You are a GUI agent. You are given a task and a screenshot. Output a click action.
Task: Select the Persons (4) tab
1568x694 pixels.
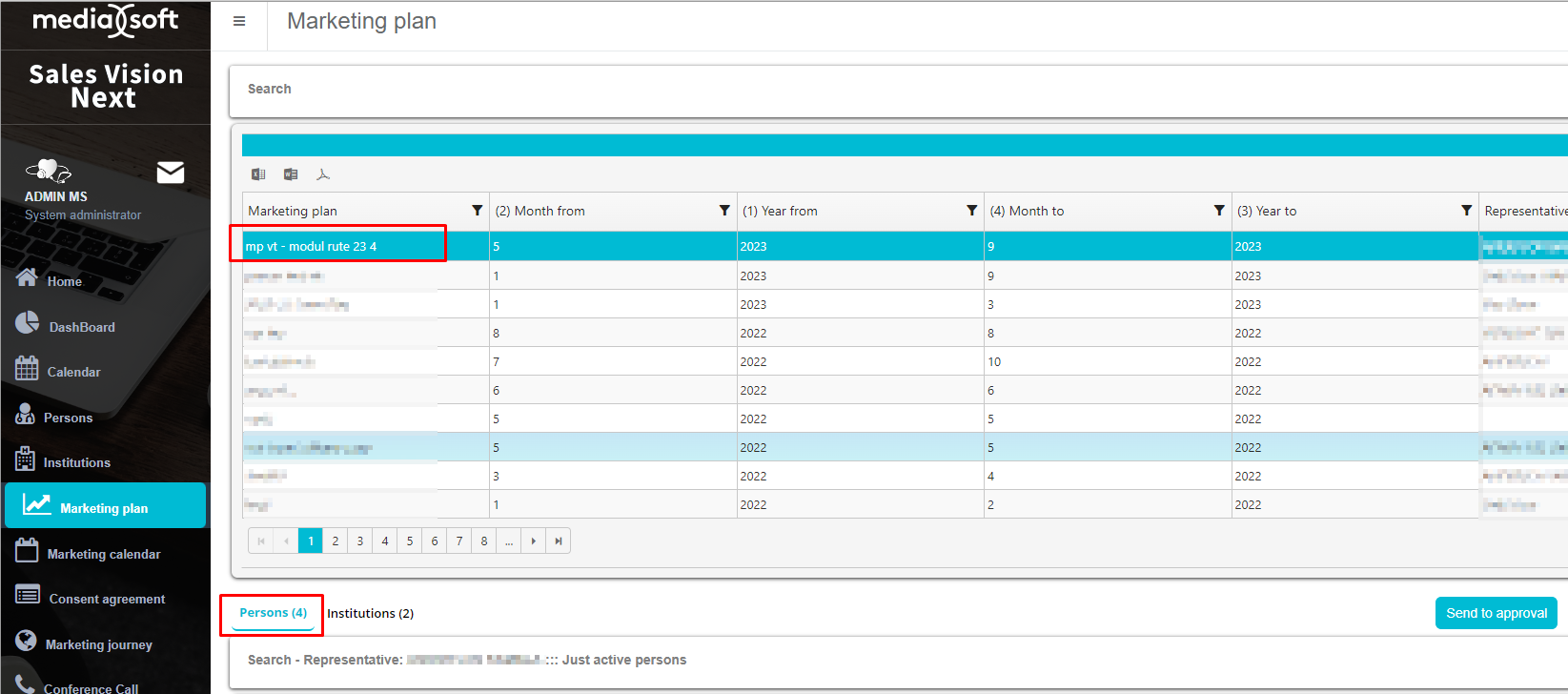[x=273, y=613]
